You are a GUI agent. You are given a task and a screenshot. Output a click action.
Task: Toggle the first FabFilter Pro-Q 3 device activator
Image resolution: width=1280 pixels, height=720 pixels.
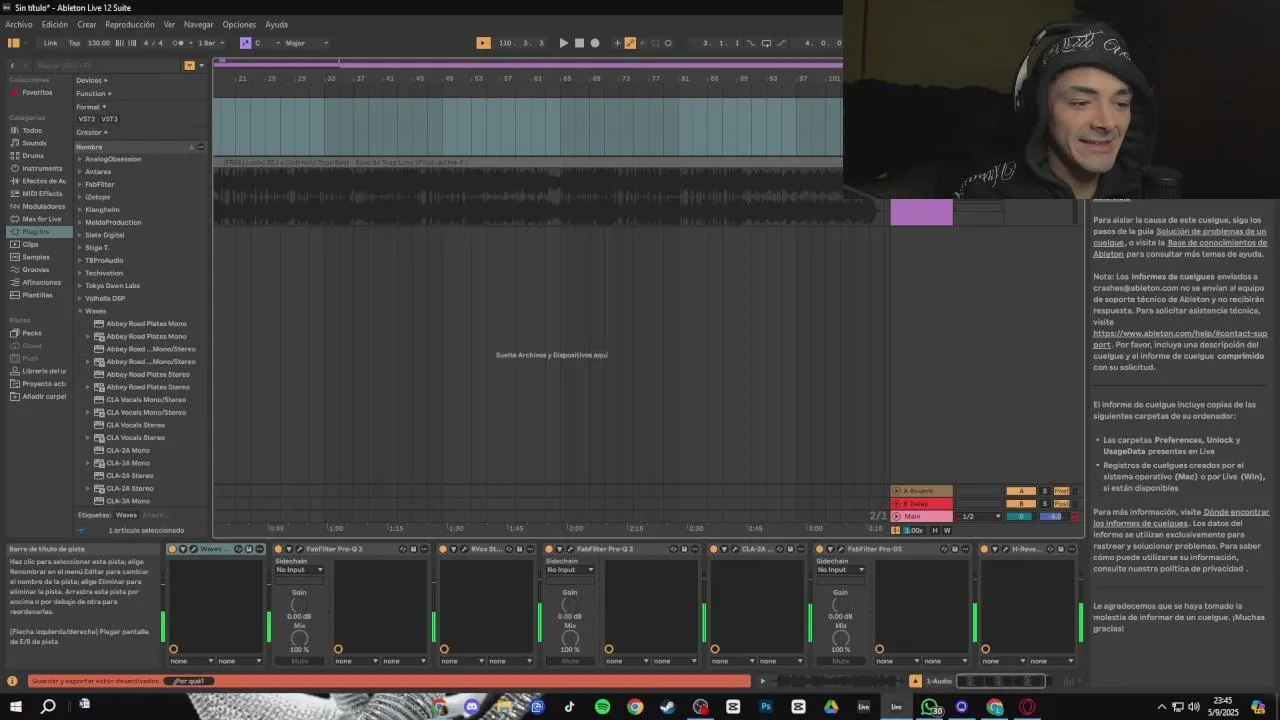coord(278,549)
